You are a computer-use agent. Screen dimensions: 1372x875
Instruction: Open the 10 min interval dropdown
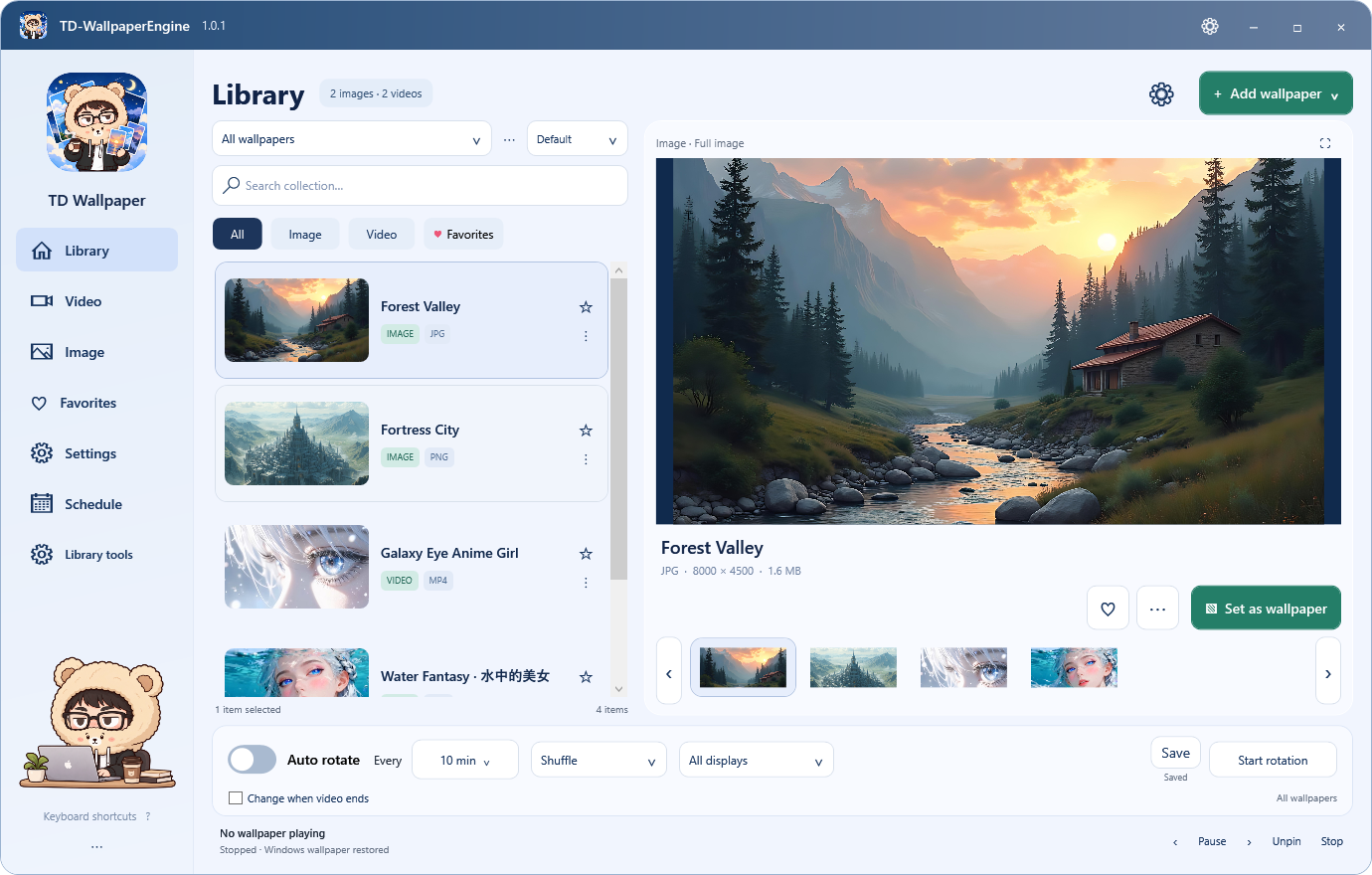pyautogui.click(x=465, y=761)
